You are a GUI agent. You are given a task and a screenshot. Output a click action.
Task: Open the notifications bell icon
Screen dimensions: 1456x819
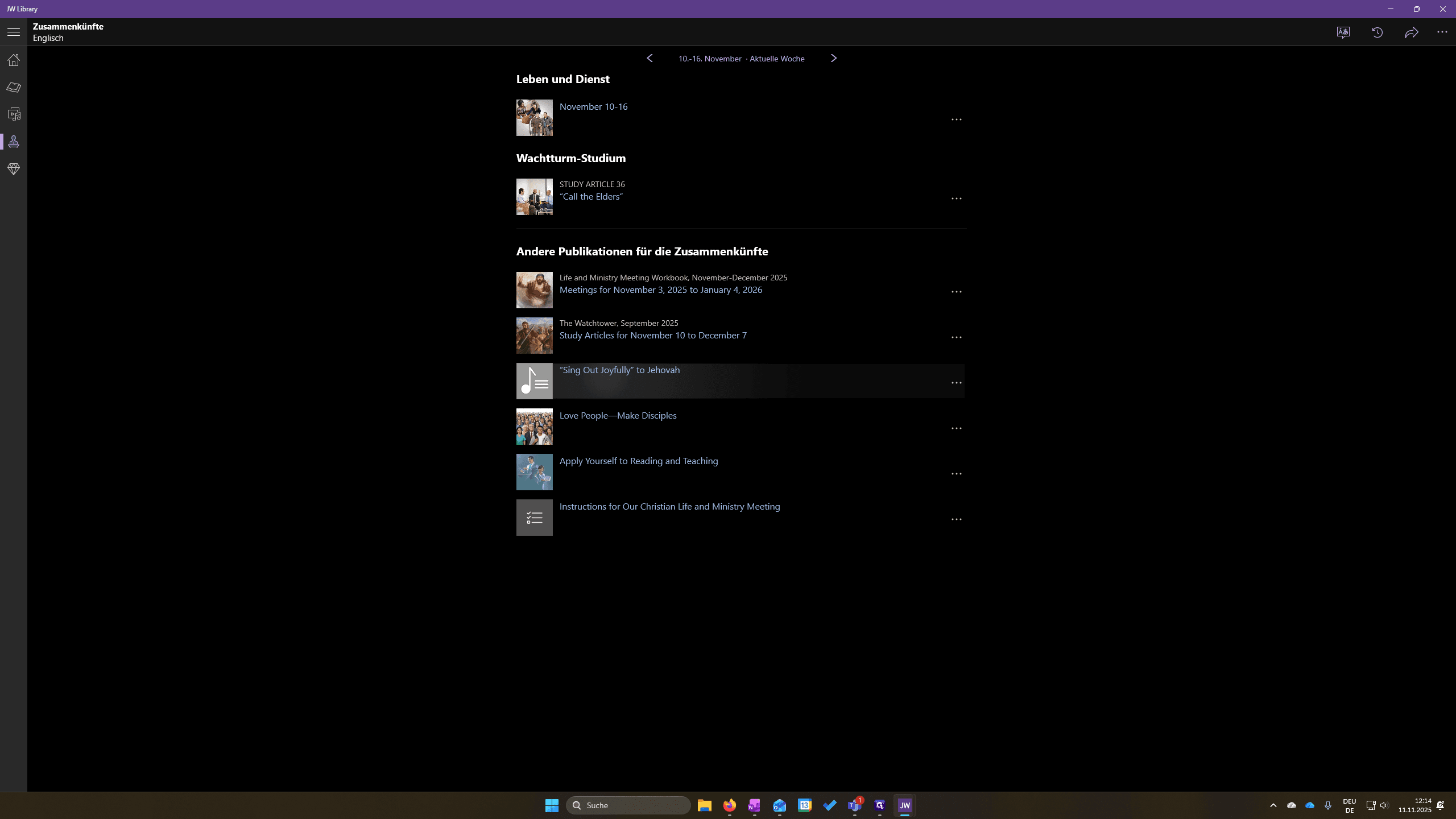point(1441,805)
